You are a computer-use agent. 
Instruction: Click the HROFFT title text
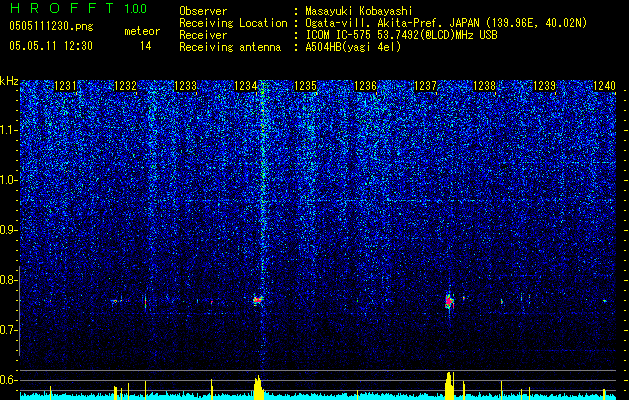62,8
